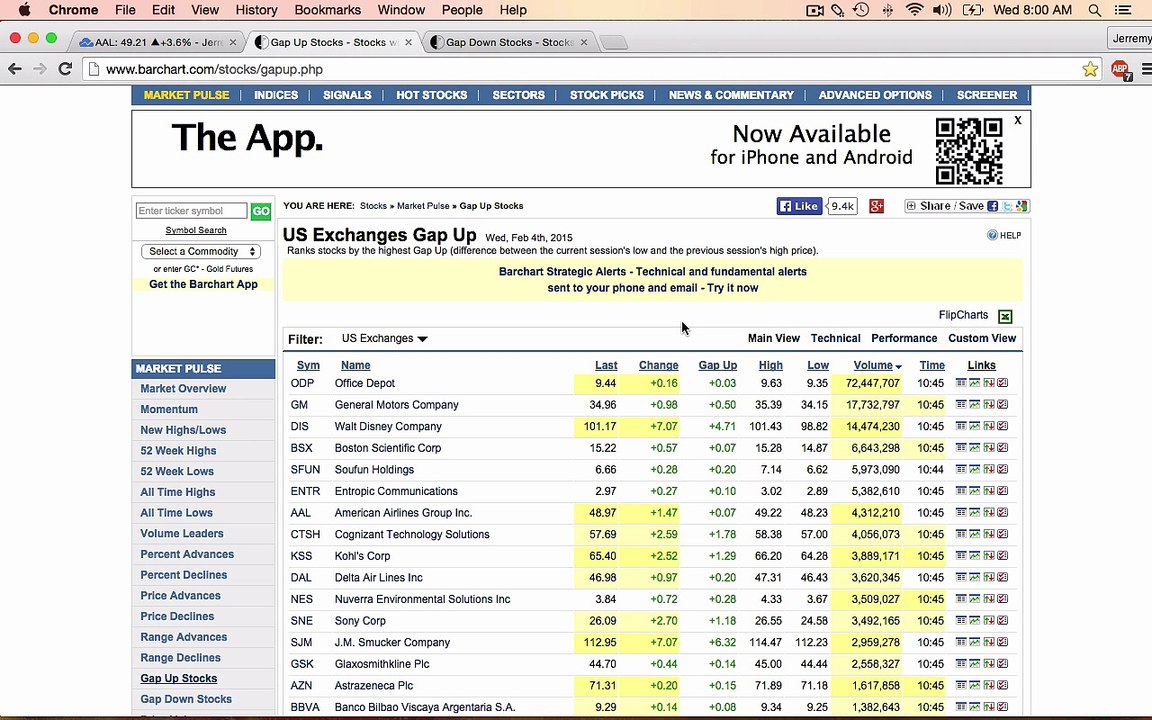The image size is (1152, 720).
Task: Open chart icon for General Motors row
Action: [974, 404]
